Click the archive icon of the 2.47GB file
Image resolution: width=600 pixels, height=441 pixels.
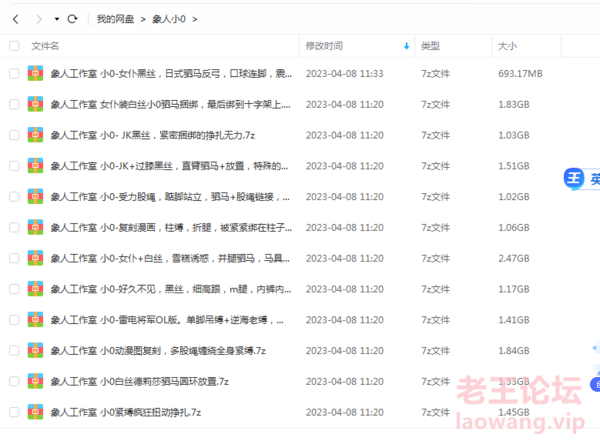[x=35, y=258]
